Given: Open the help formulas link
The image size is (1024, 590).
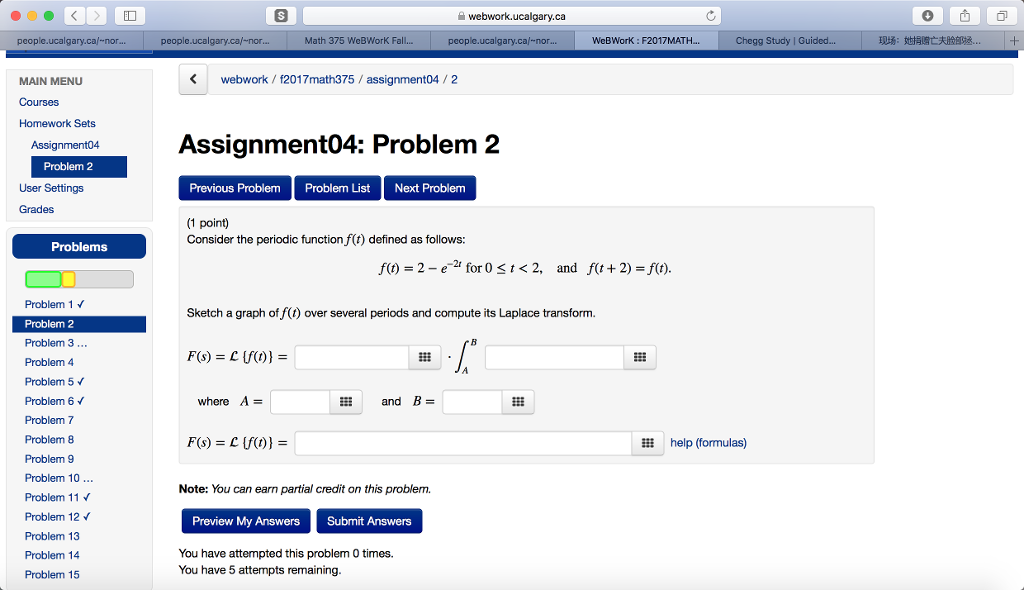Looking at the screenshot, I should pyautogui.click(x=708, y=442).
